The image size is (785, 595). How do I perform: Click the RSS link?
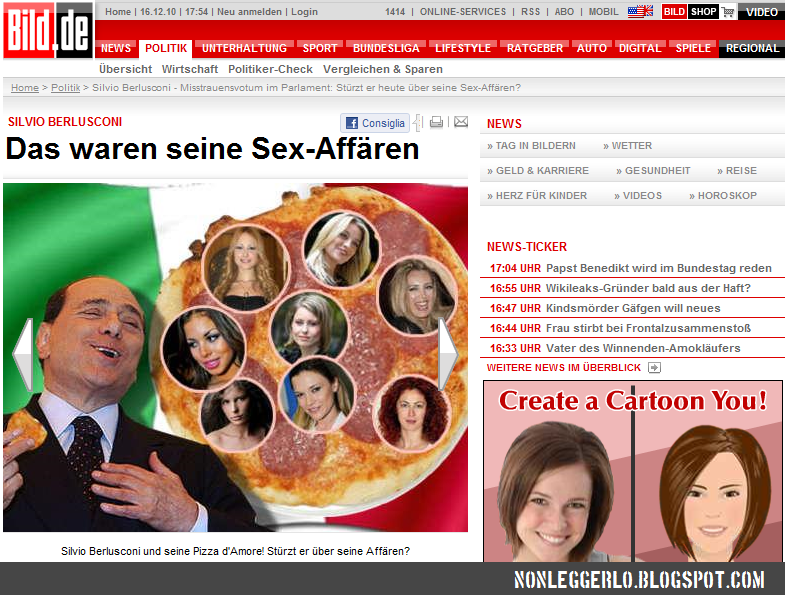tap(531, 12)
